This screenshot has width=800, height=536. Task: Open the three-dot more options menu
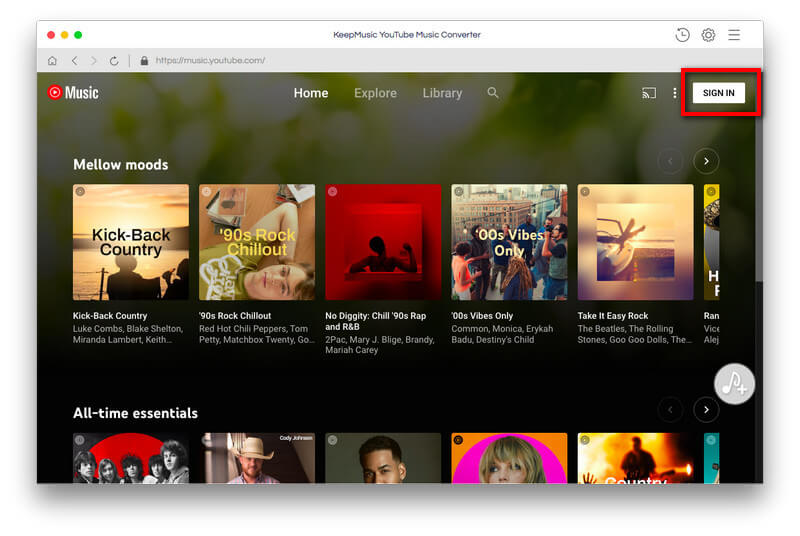point(675,93)
